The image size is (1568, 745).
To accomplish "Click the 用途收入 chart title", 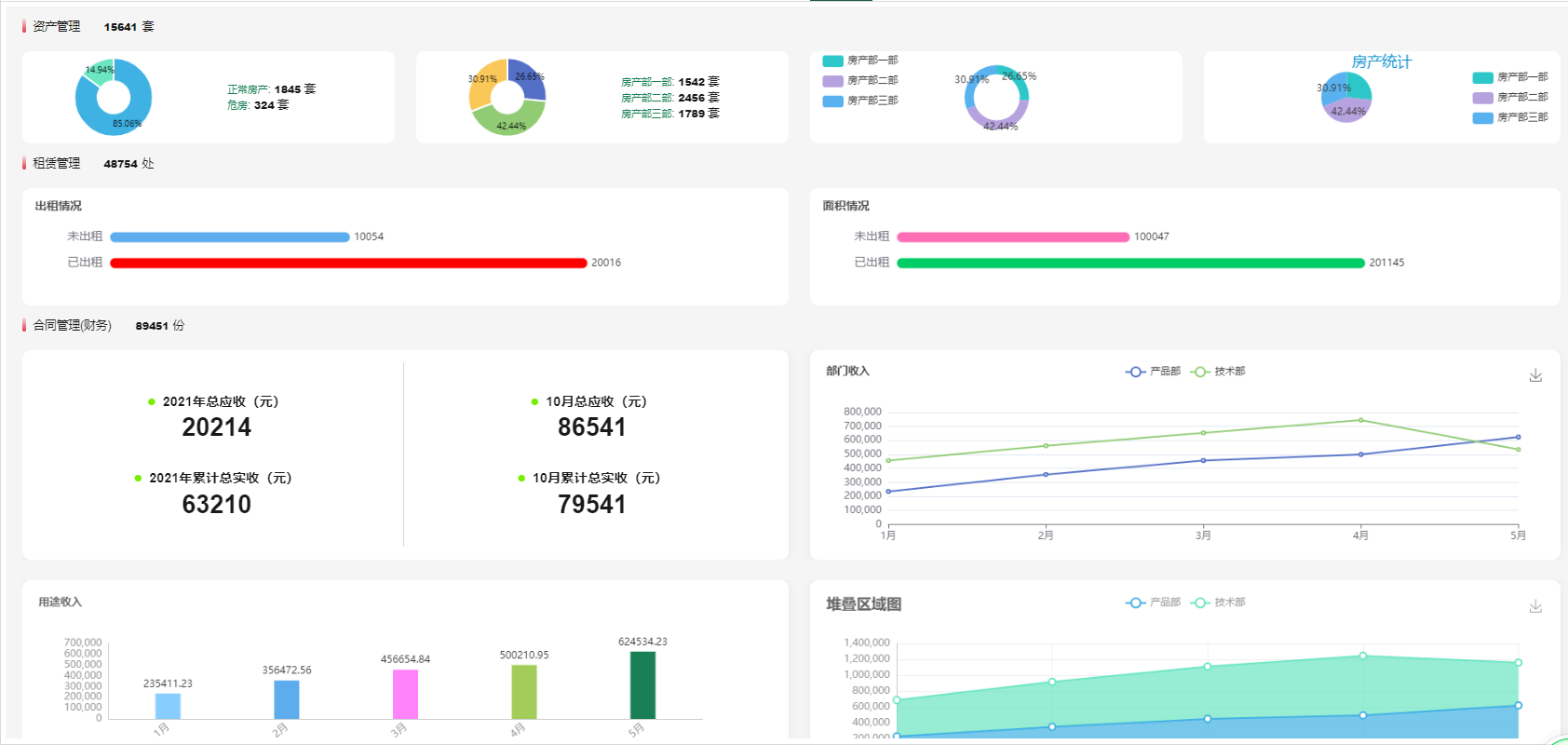I will pos(61,603).
